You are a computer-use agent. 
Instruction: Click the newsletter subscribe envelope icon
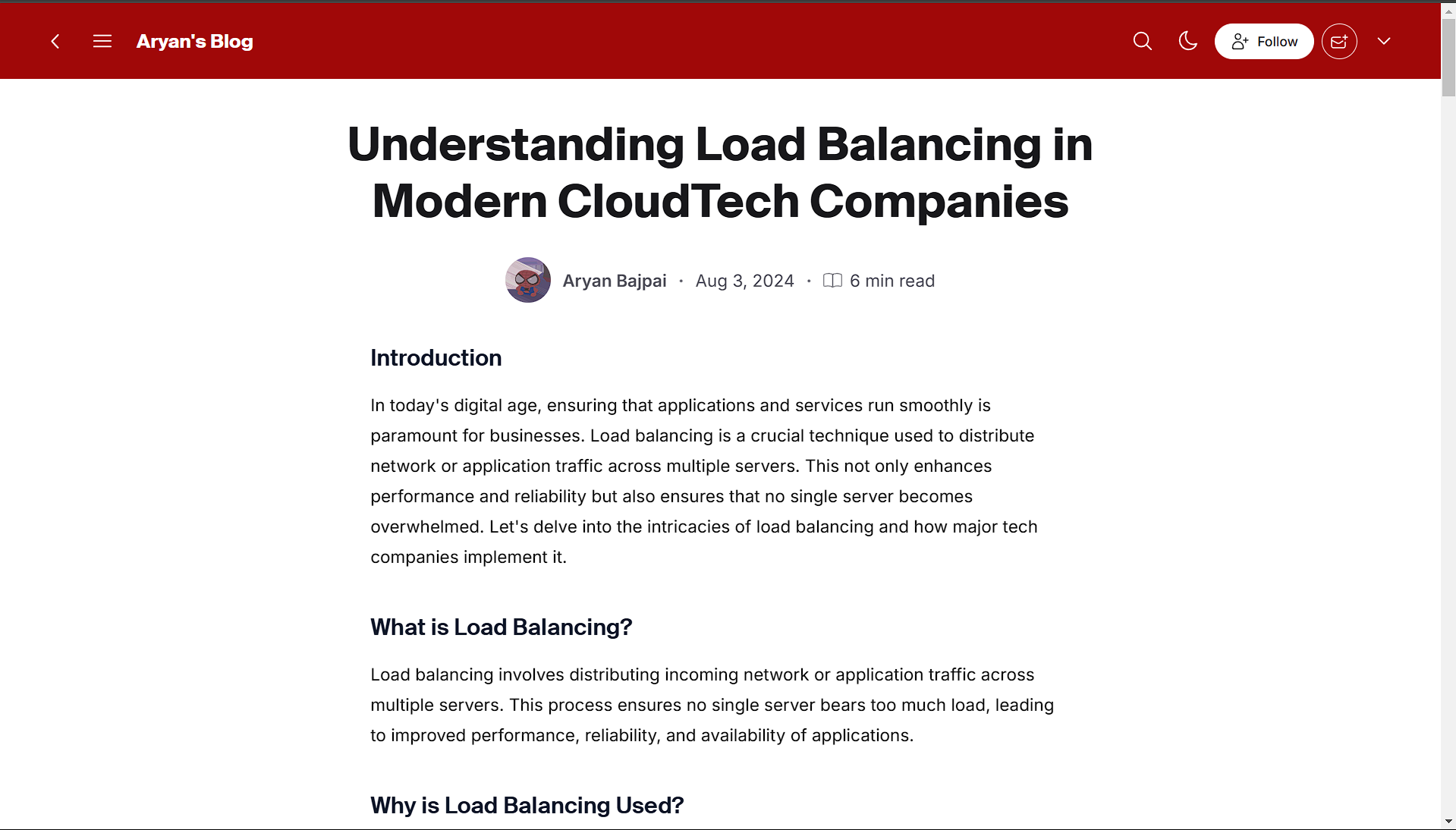[1338, 41]
